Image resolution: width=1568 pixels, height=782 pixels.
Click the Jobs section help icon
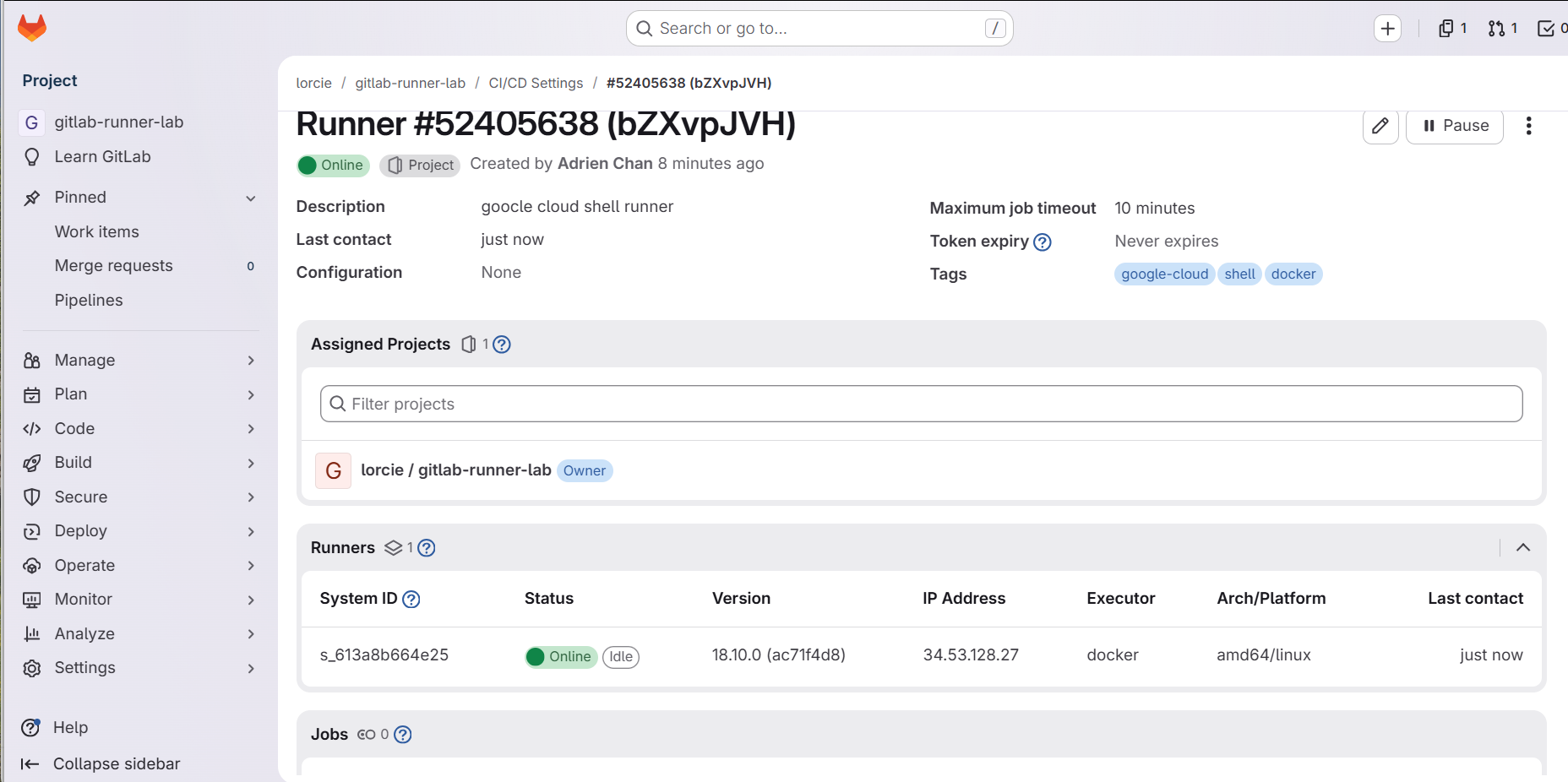pyautogui.click(x=403, y=735)
